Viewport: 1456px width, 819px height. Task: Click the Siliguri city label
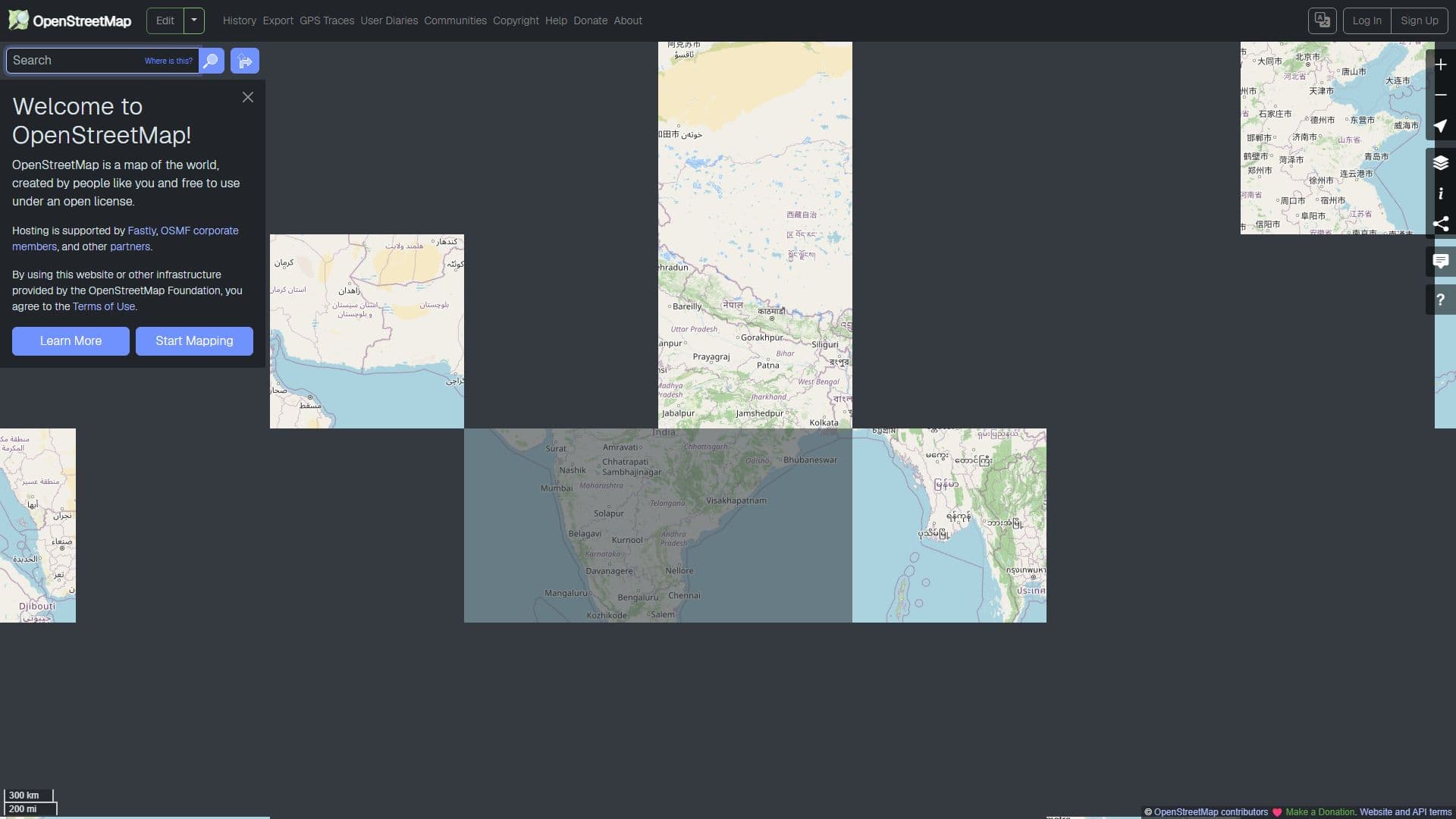point(825,344)
